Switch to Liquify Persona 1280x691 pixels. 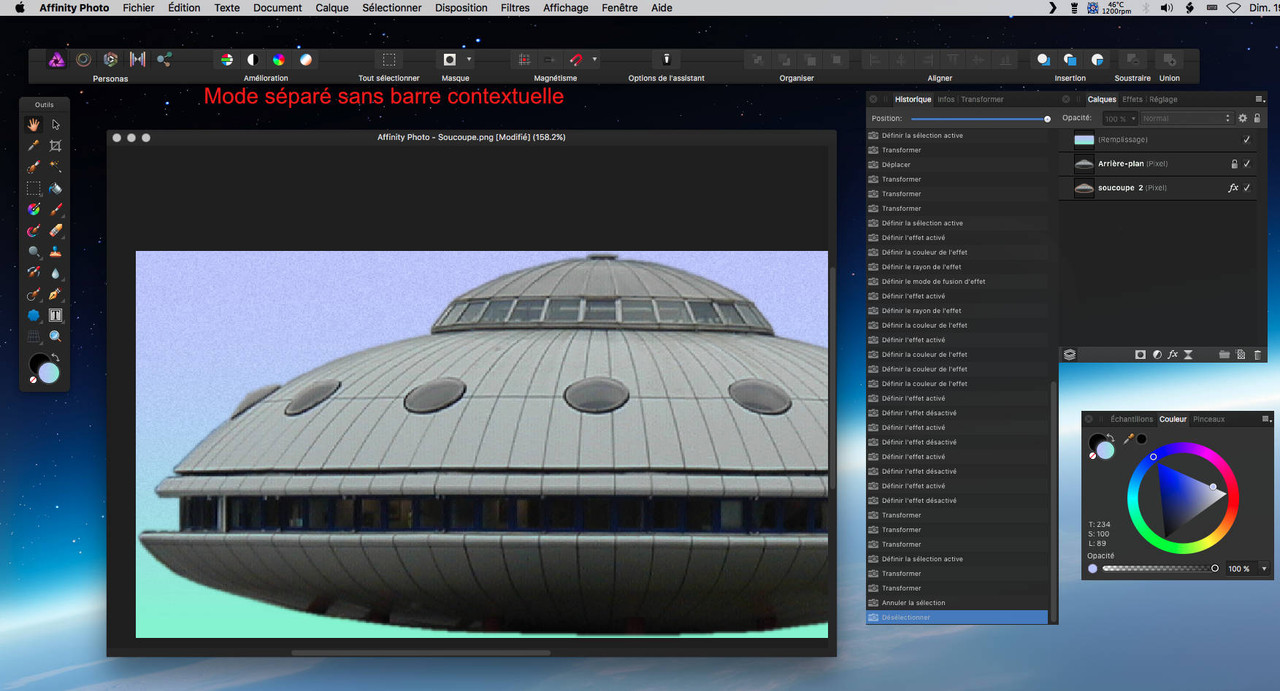[84, 60]
